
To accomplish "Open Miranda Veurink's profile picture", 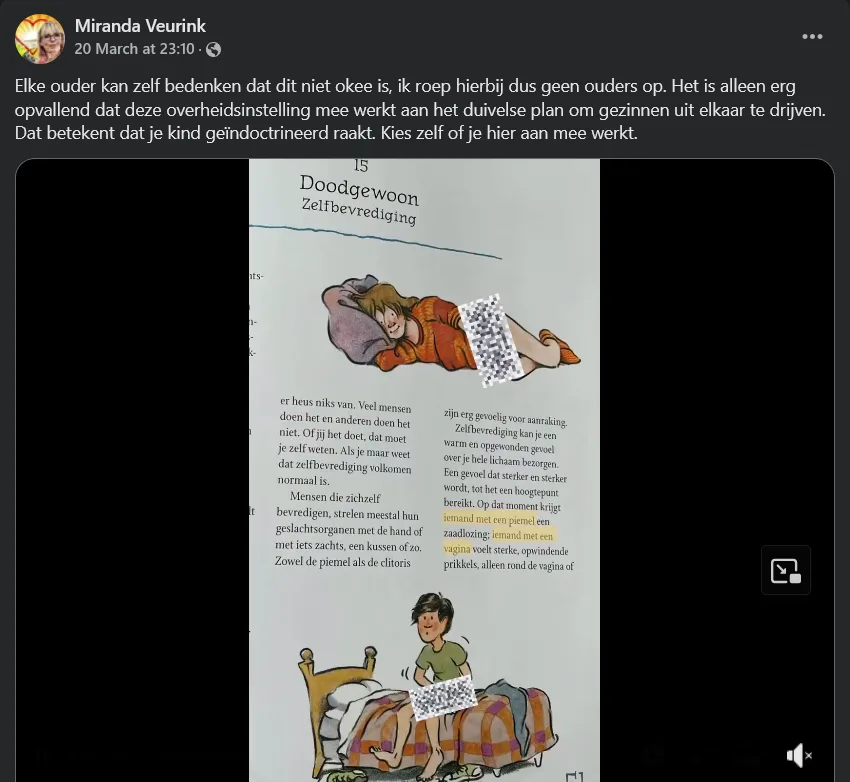I will (x=40, y=38).
